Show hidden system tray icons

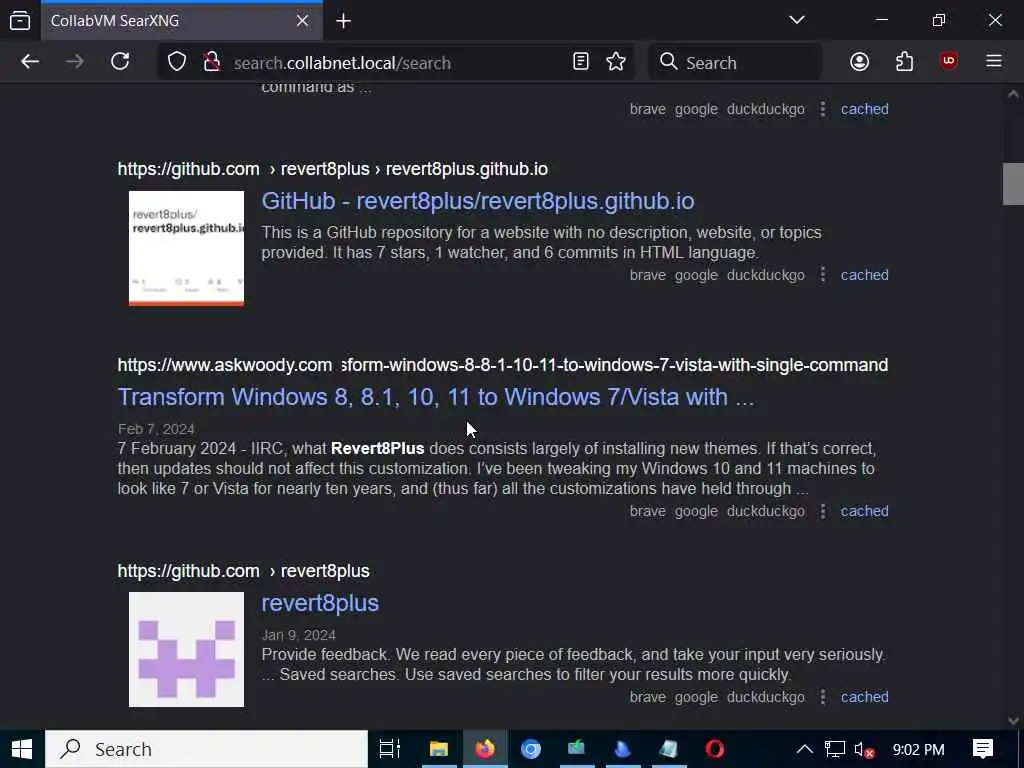[805, 749]
